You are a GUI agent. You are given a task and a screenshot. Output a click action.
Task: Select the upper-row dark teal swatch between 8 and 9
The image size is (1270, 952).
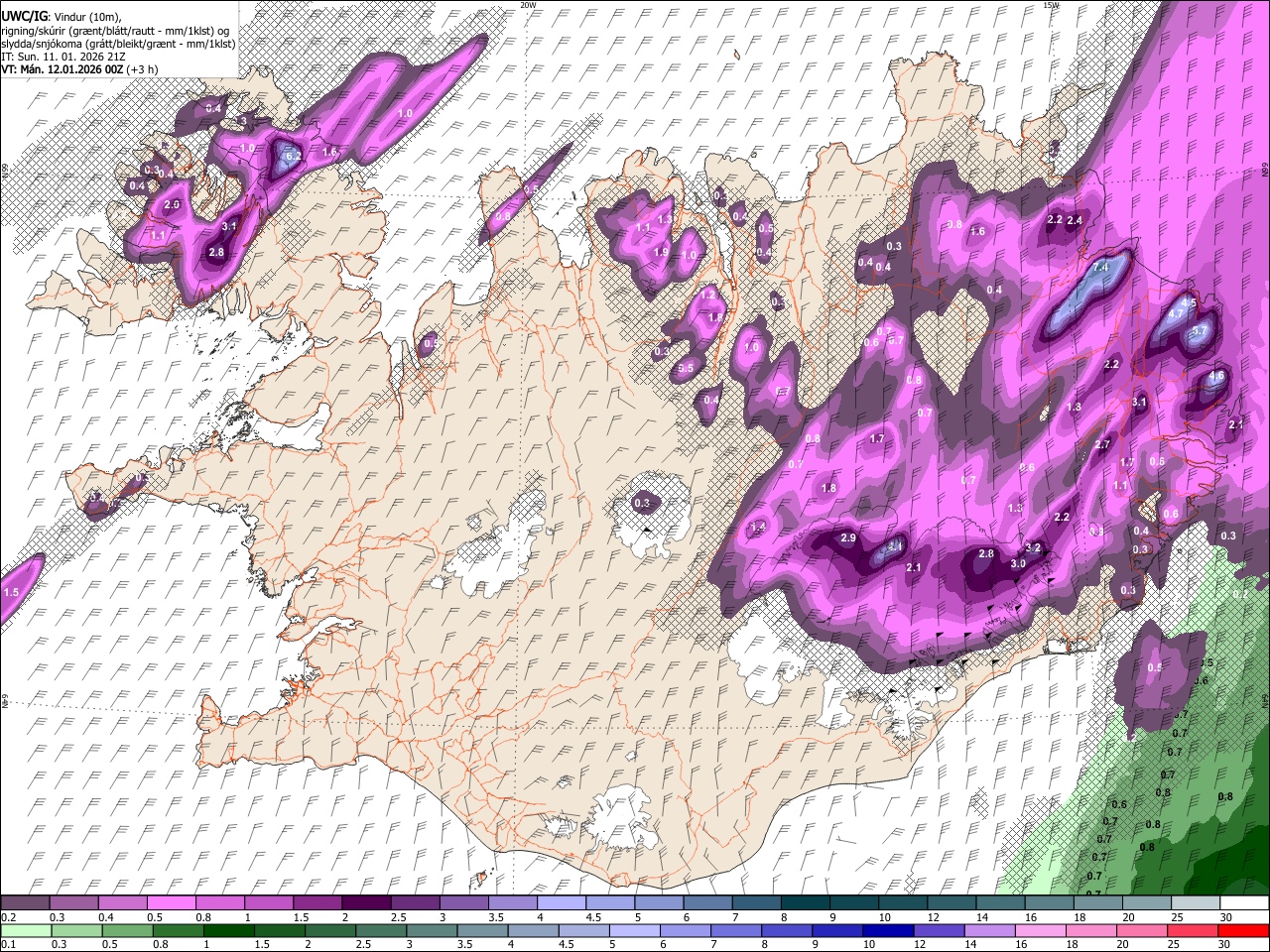[804, 903]
